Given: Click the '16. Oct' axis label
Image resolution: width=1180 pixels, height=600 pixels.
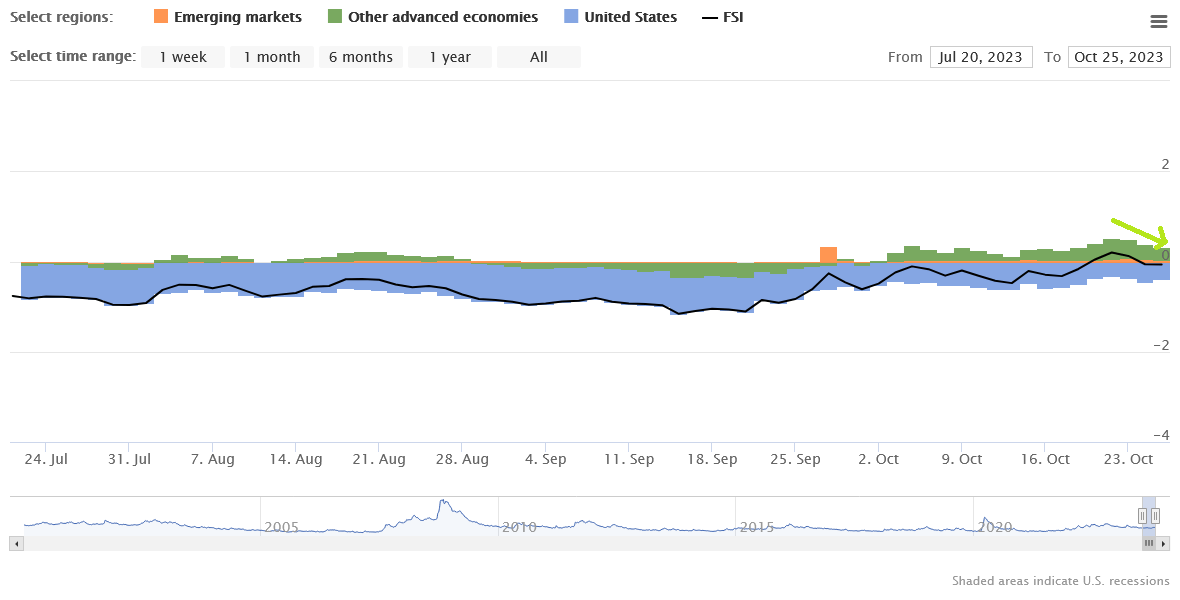Looking at the screenshot, I should 1045,459.
